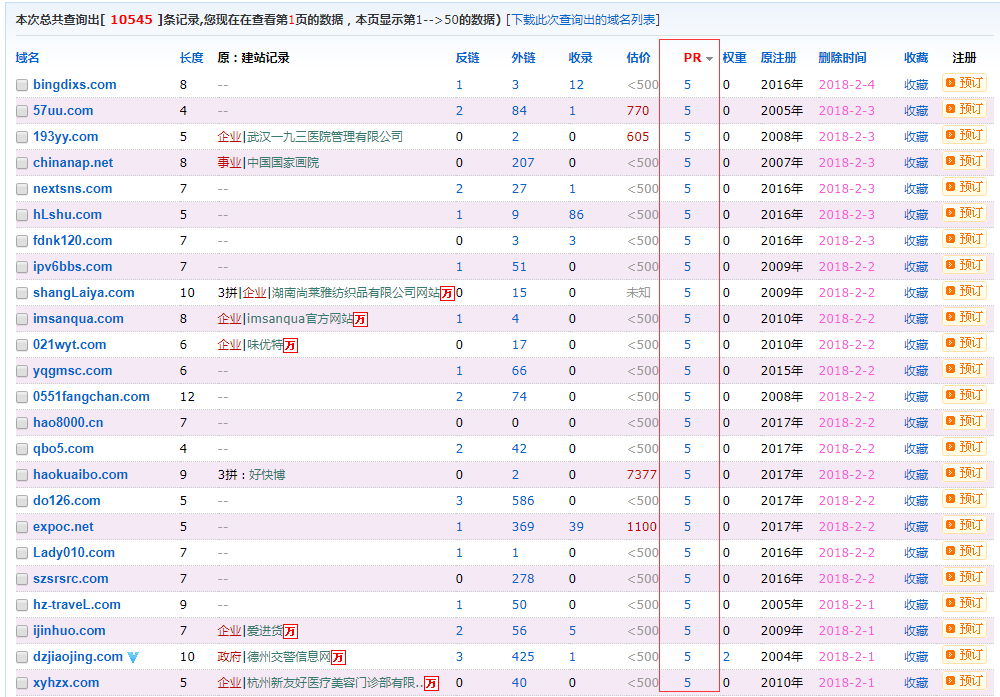Tick the checkbox for haokuaibo.com
This screenshot has width=1000, height=697.
click(x=22, y=475)
